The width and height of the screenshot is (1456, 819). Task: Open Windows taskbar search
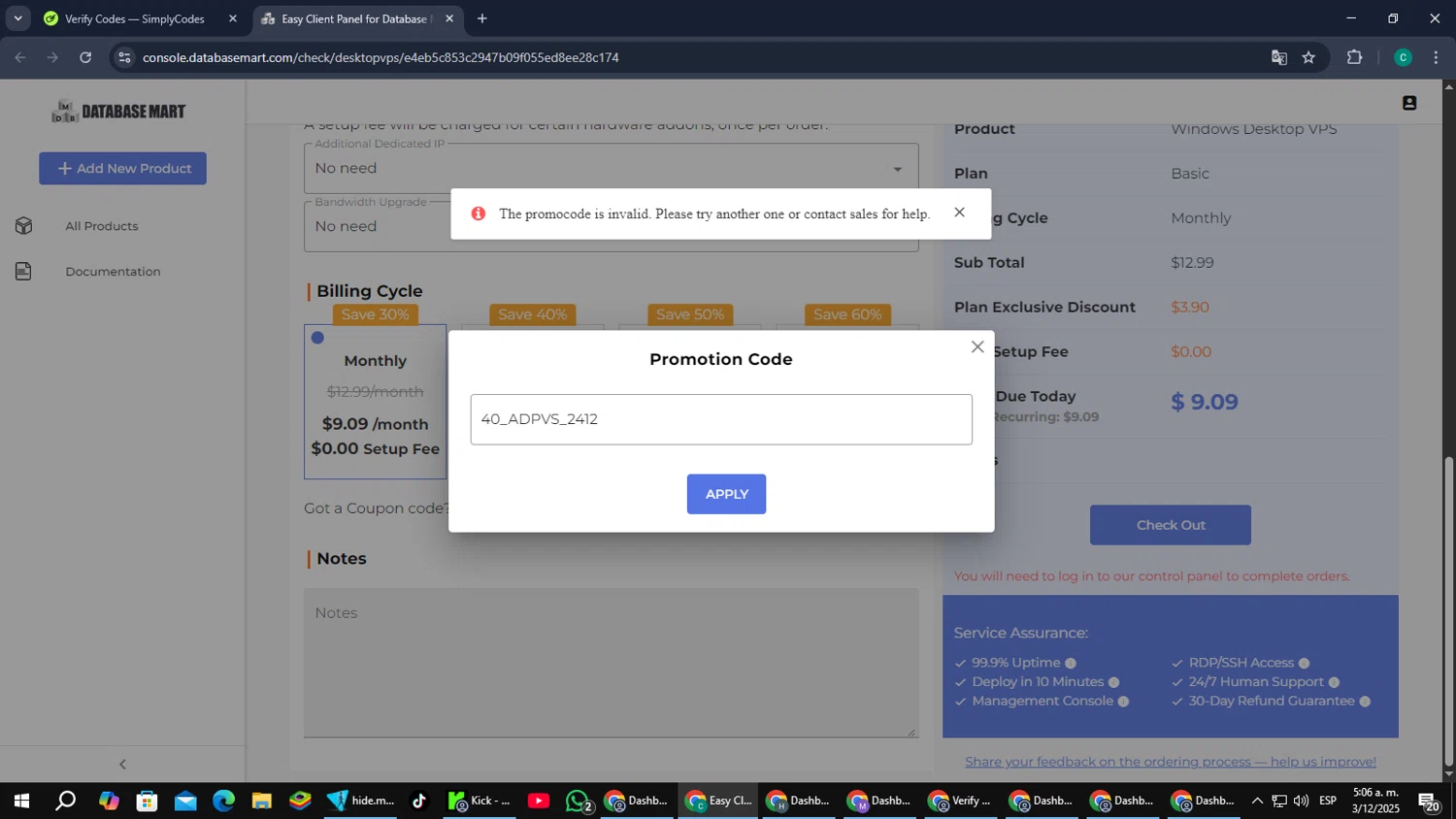(65, 801)
